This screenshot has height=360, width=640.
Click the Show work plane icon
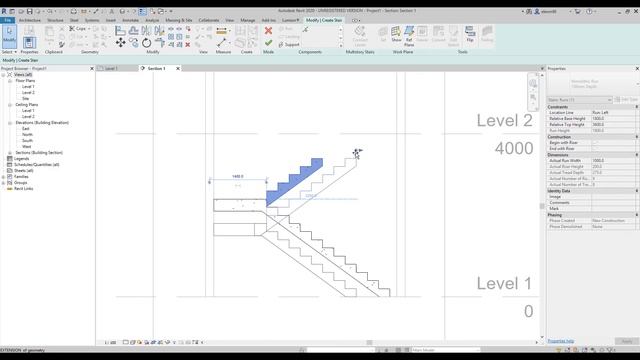coord(396,34)
